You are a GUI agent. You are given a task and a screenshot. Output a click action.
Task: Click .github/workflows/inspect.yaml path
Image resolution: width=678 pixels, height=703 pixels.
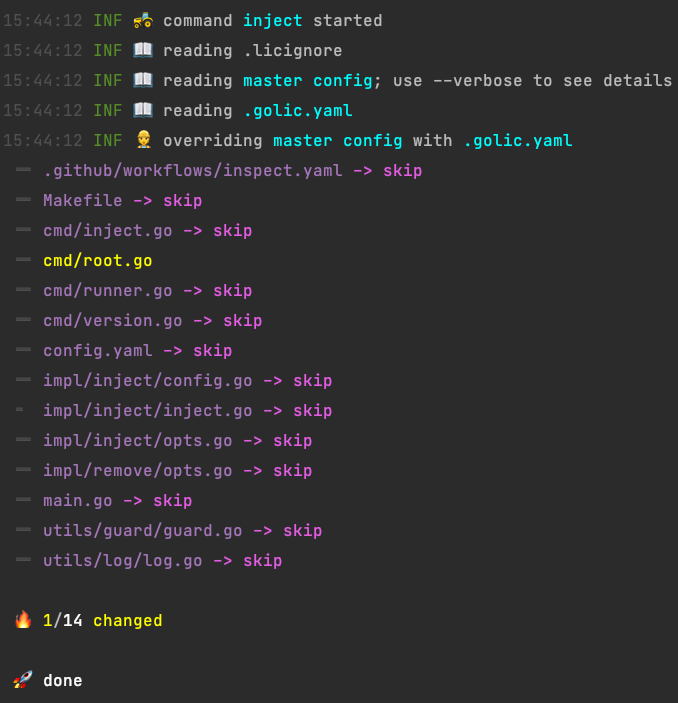(193, 171)
